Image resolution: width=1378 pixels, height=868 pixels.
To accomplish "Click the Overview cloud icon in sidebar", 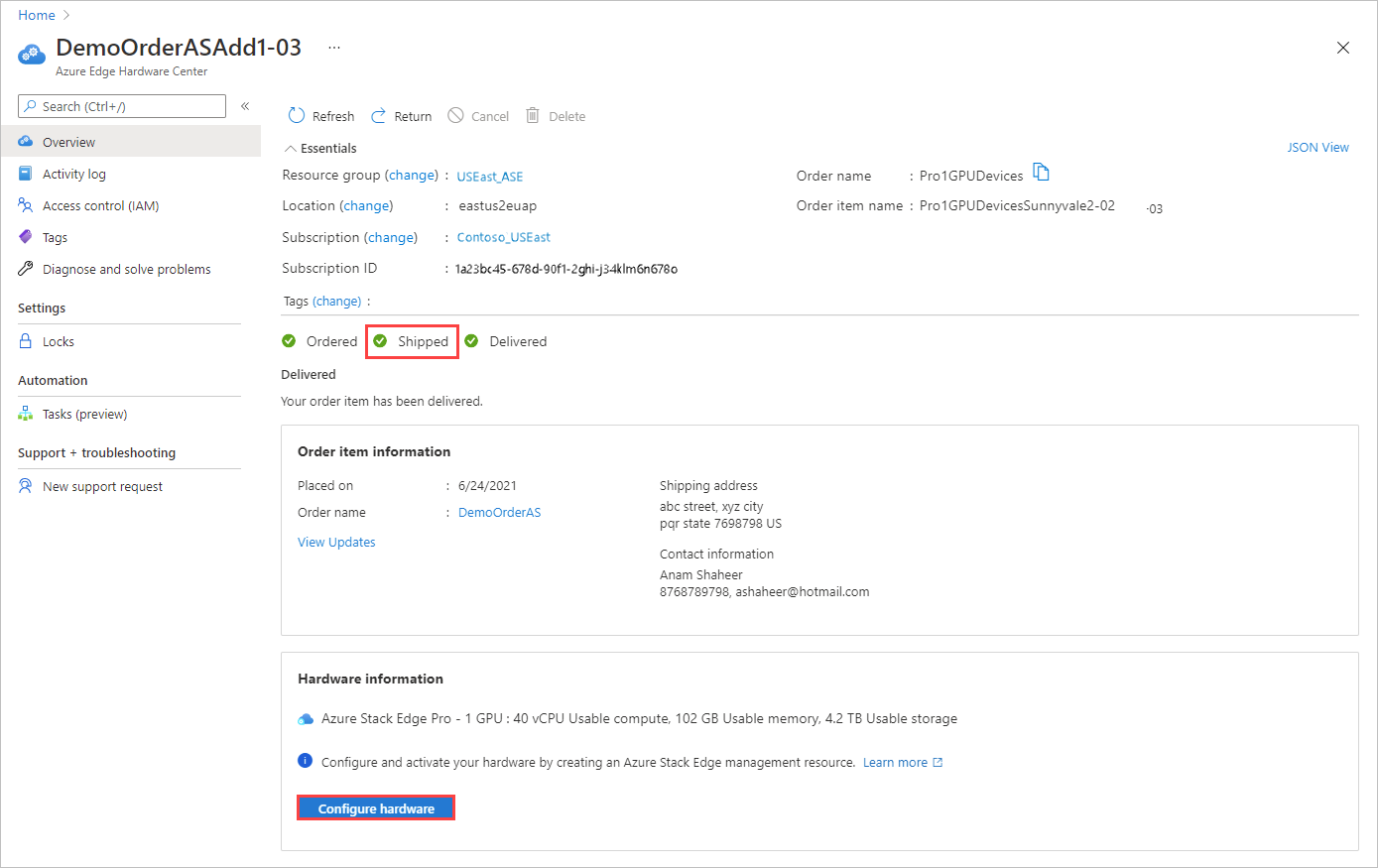I will (x=26, y=142).
